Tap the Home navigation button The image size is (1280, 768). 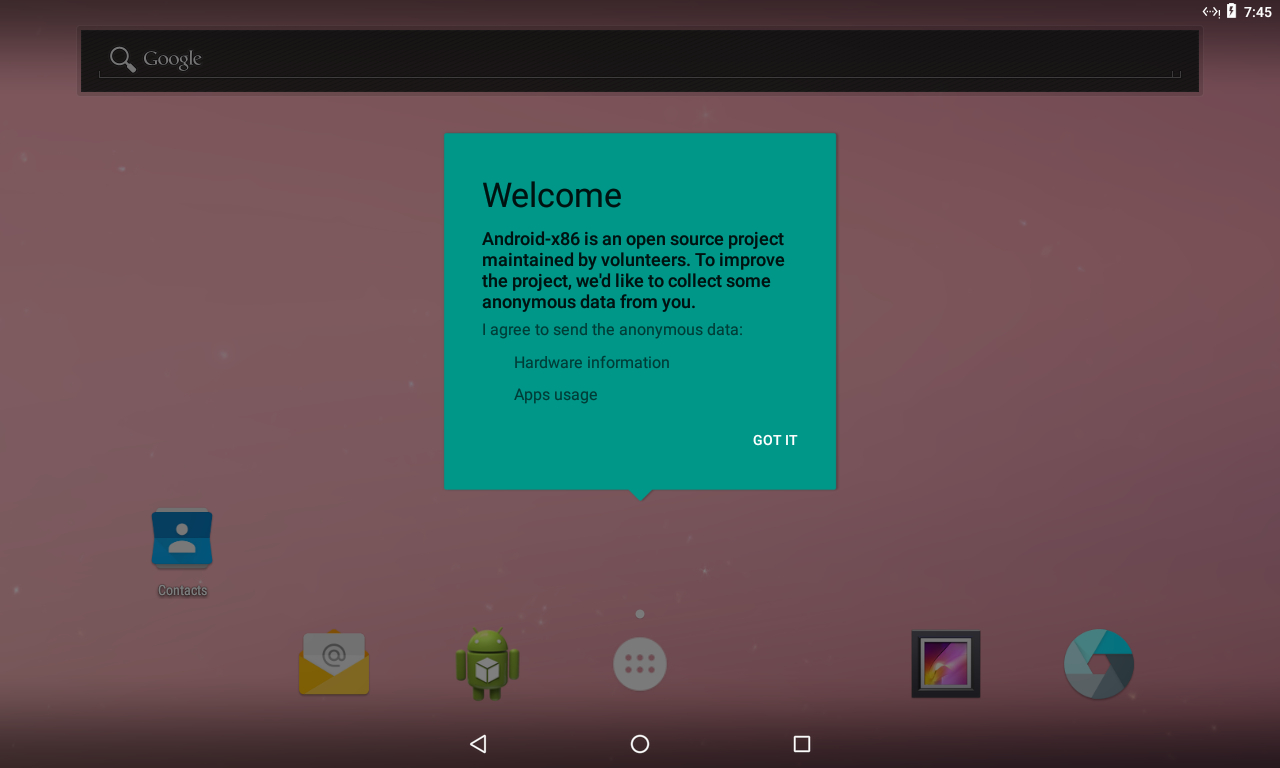point(640,744)
